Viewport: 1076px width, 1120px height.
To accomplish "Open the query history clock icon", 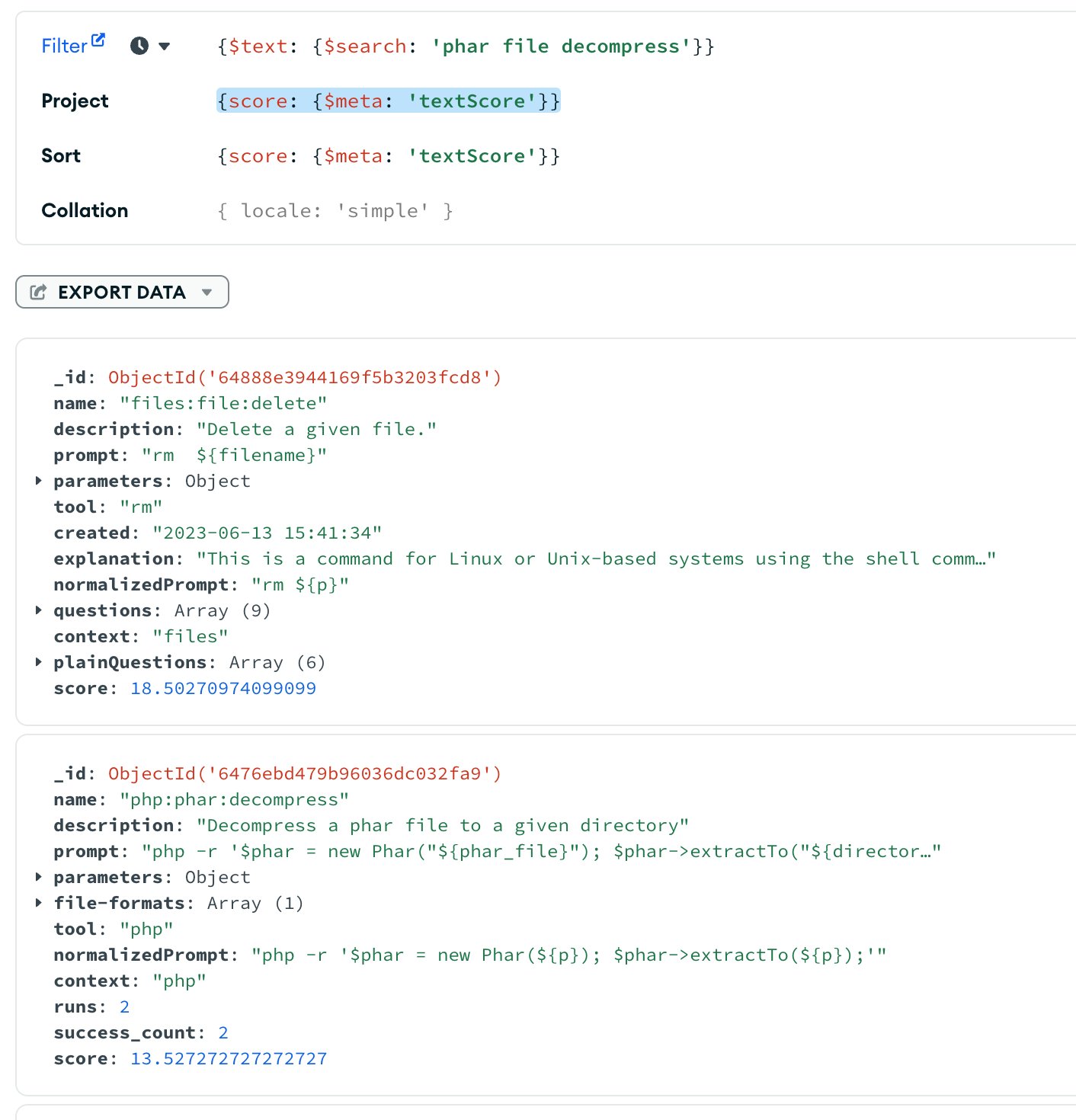I will click(x=139, y=46).
